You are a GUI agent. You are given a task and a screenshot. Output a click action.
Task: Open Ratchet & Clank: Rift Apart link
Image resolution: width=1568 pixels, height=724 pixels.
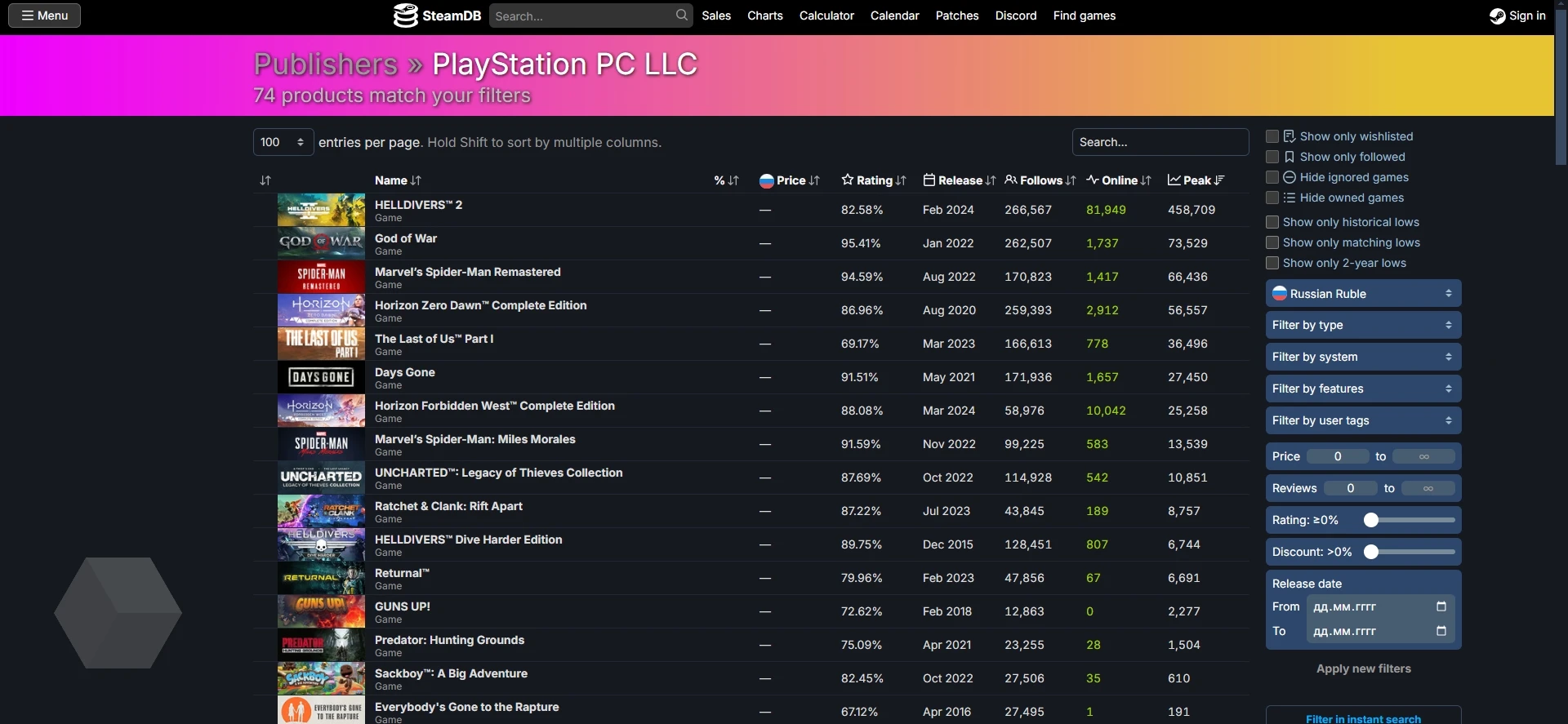pyautogui.click(x=448, y=506)
